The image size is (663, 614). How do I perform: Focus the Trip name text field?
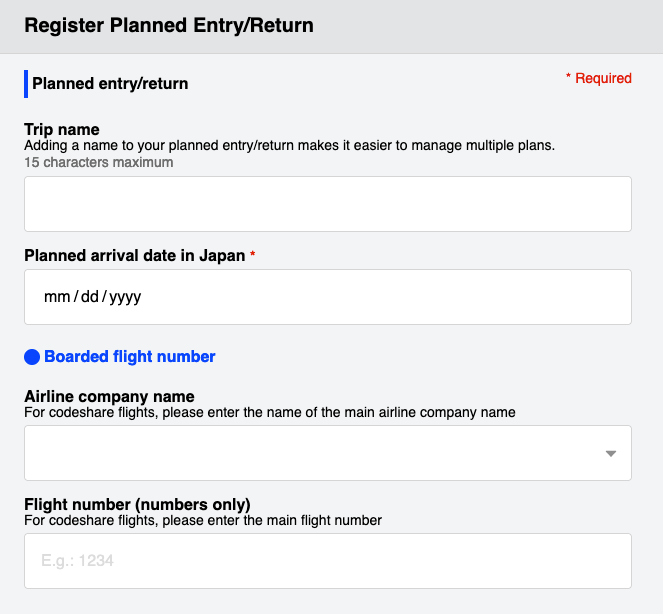click(x=328, y=204)
